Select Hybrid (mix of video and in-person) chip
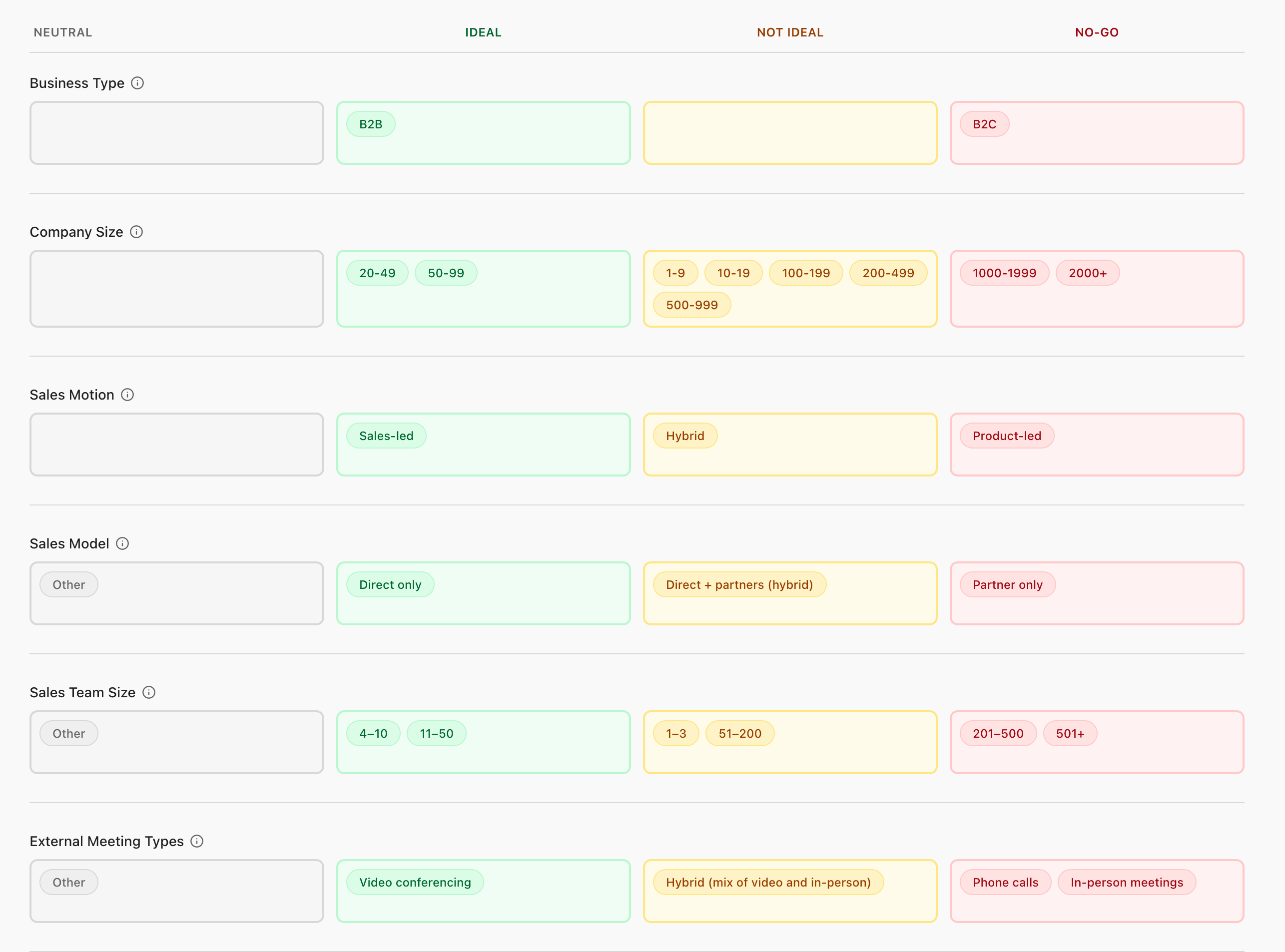1285x952 pixels. tap(768, 882)
